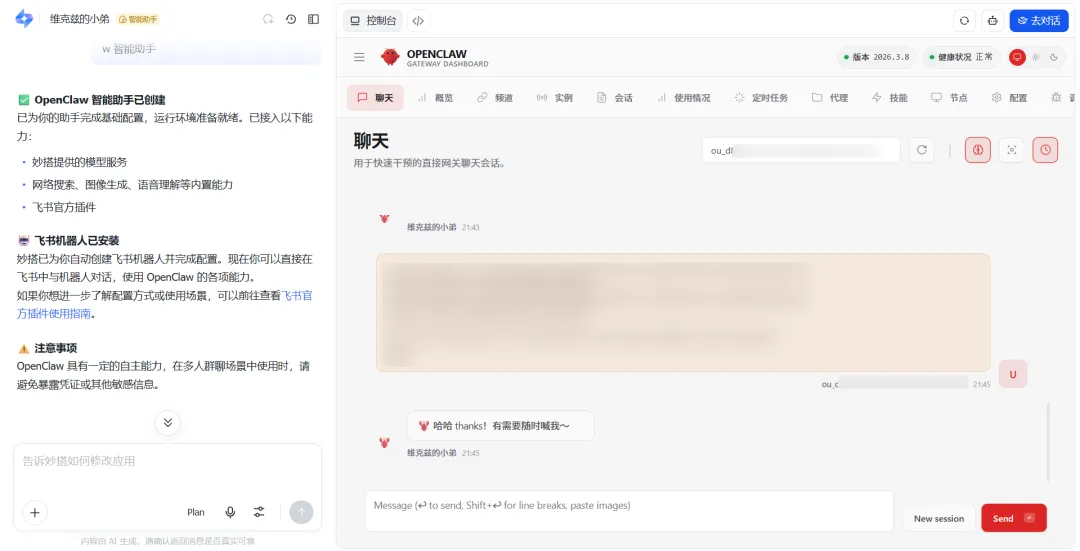
Task: Open the 概览 tab
Action: tap(435, 98)
